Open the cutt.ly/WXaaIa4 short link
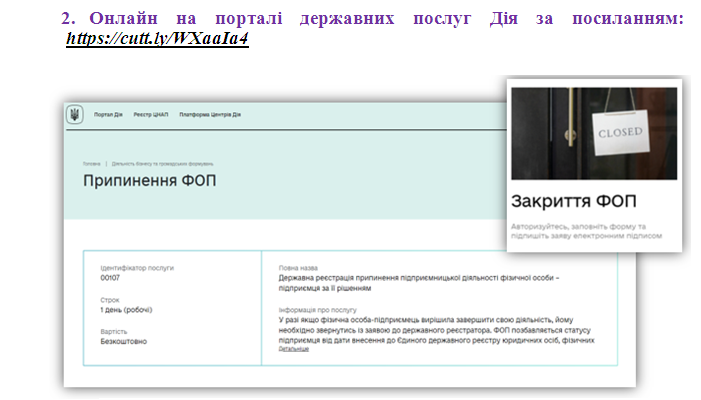This screenshot has height=400, width=701. pyautogui.click(x=157, y=39)
